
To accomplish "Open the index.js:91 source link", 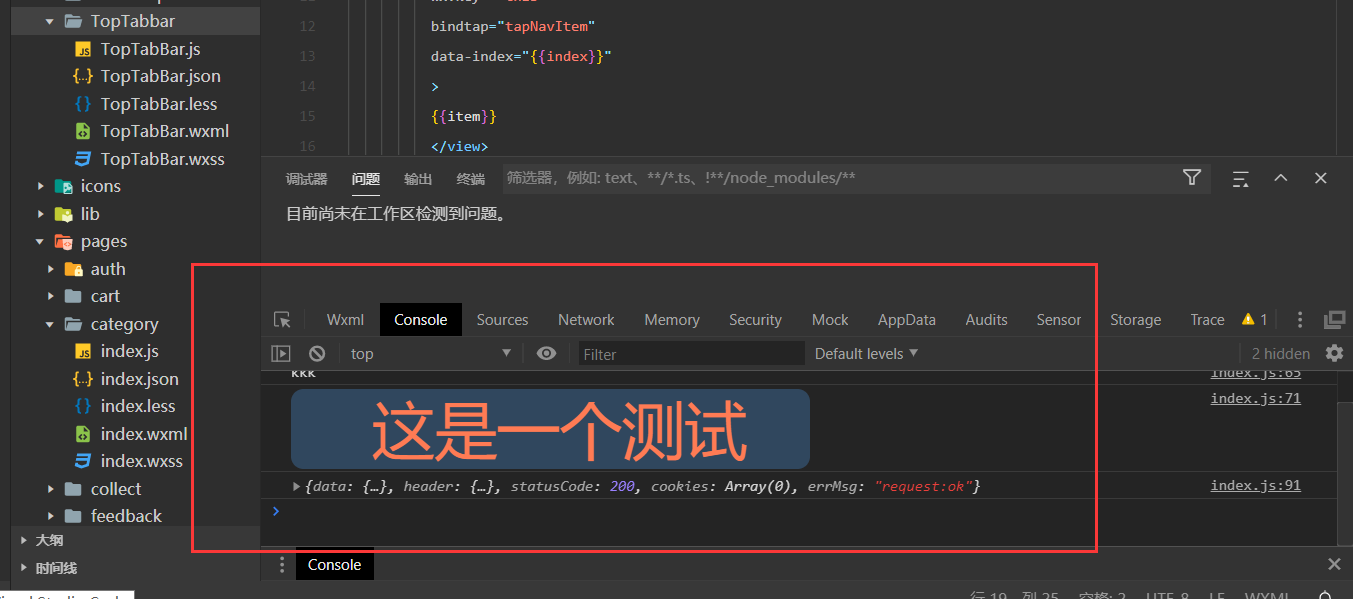I will pyautogui.click(x=1256, y=485).
